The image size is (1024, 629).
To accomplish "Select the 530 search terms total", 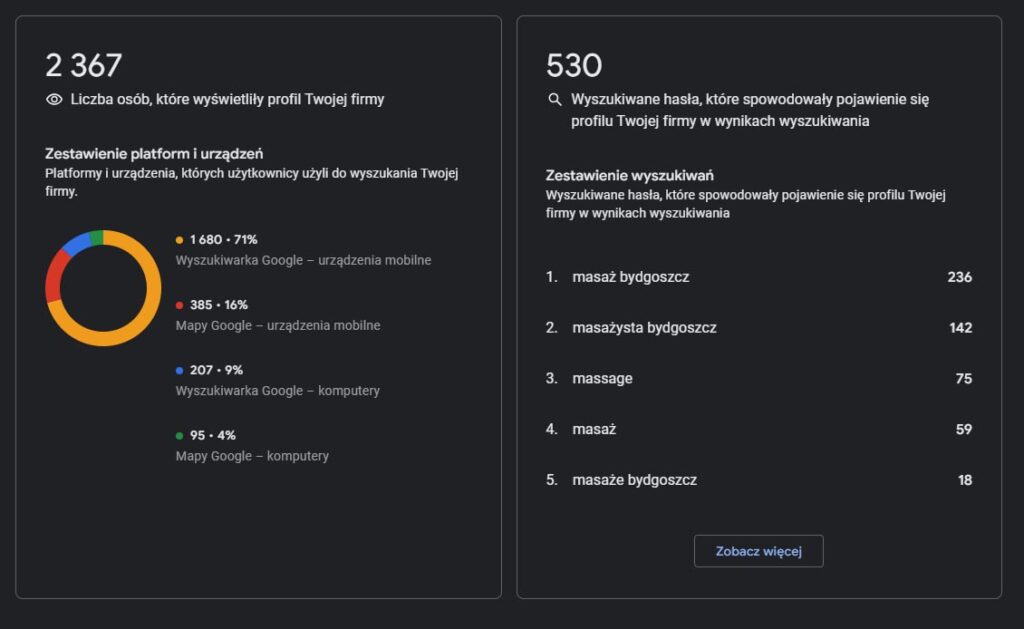I will 575,66.
